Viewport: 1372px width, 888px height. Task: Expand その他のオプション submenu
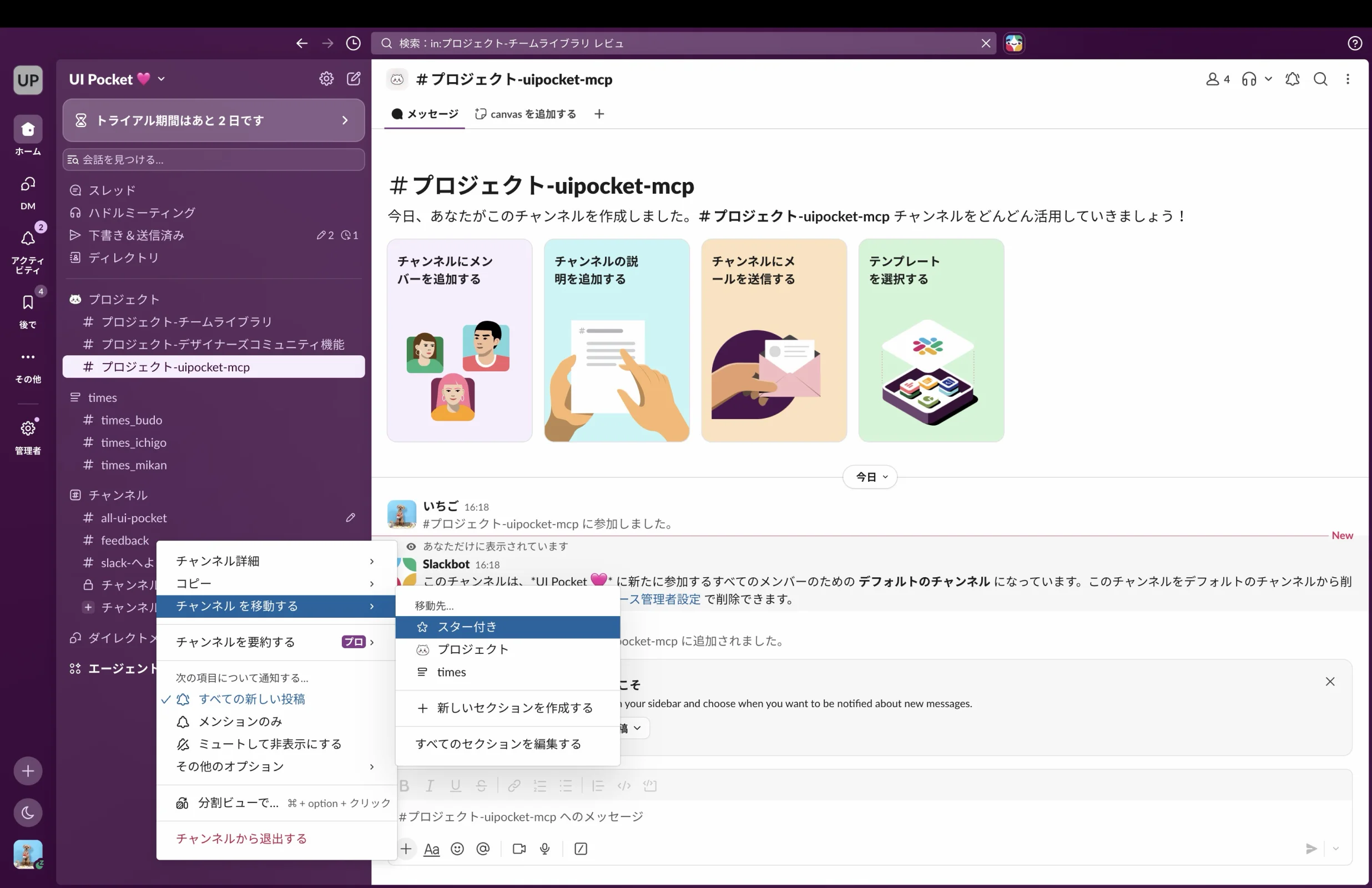[277, 766]
